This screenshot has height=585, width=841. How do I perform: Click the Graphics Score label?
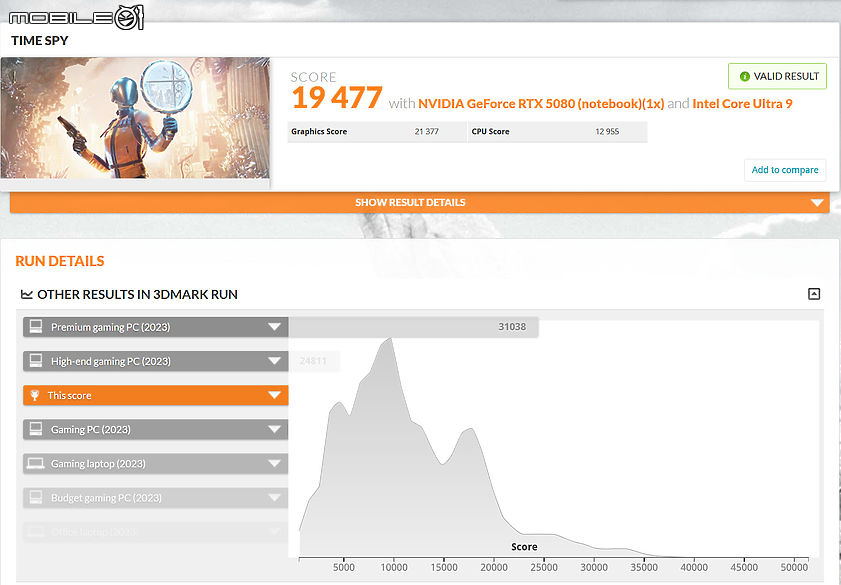pos(319,131)
